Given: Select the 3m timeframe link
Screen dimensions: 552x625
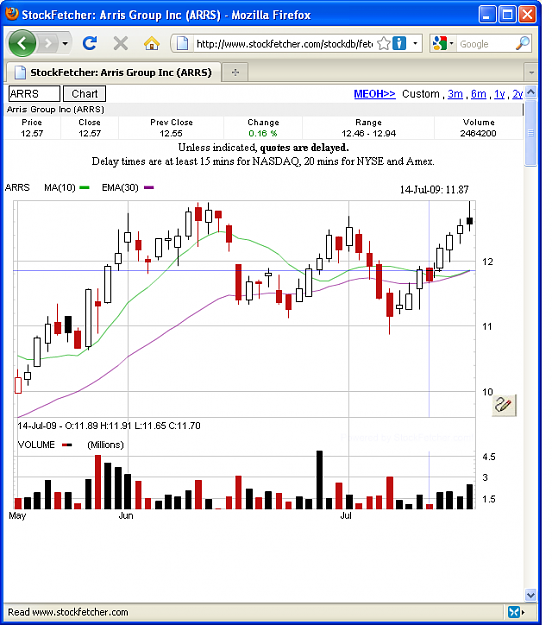Looking at the screenshot, I should click(x=455, y=94).
